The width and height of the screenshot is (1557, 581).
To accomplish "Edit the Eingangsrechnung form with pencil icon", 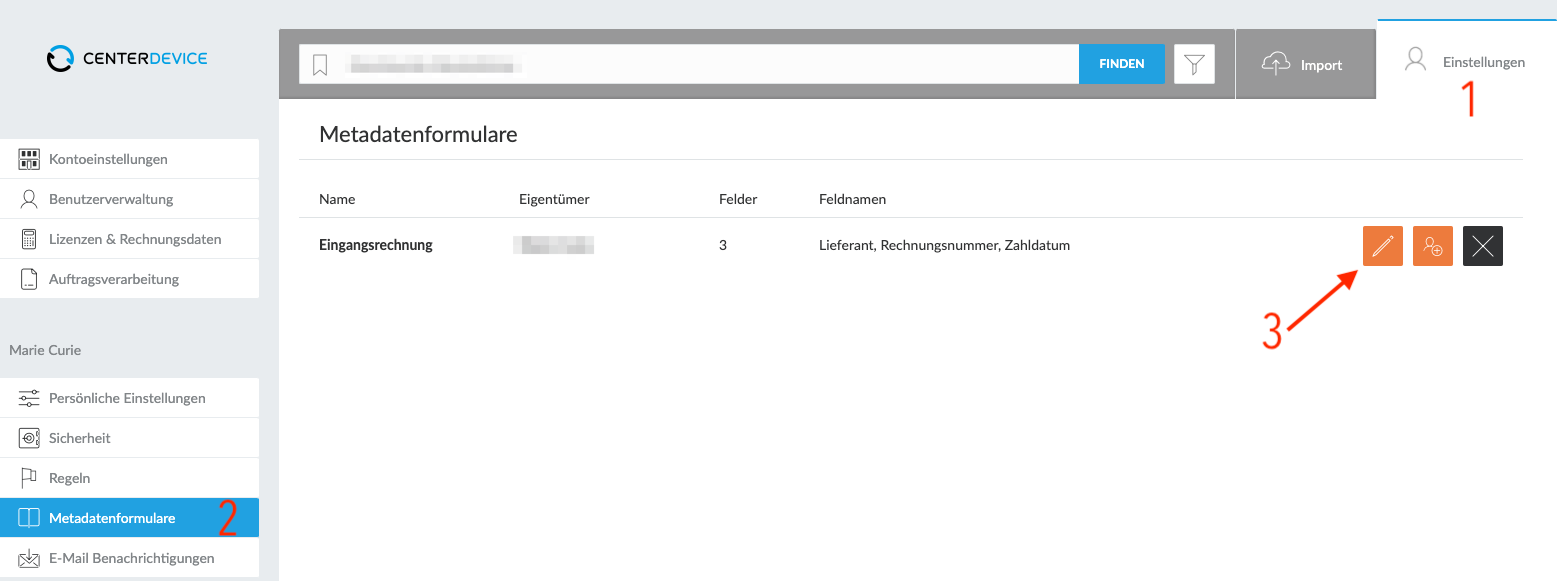I will pos(1383,246).
